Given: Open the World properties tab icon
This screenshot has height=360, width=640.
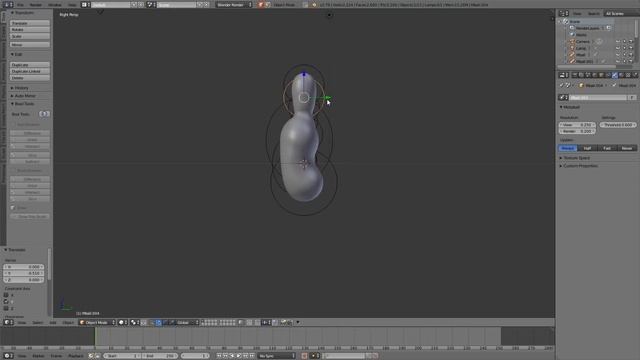Looking at the screenshot, I should pyautogui.click(x=594, y=75).
